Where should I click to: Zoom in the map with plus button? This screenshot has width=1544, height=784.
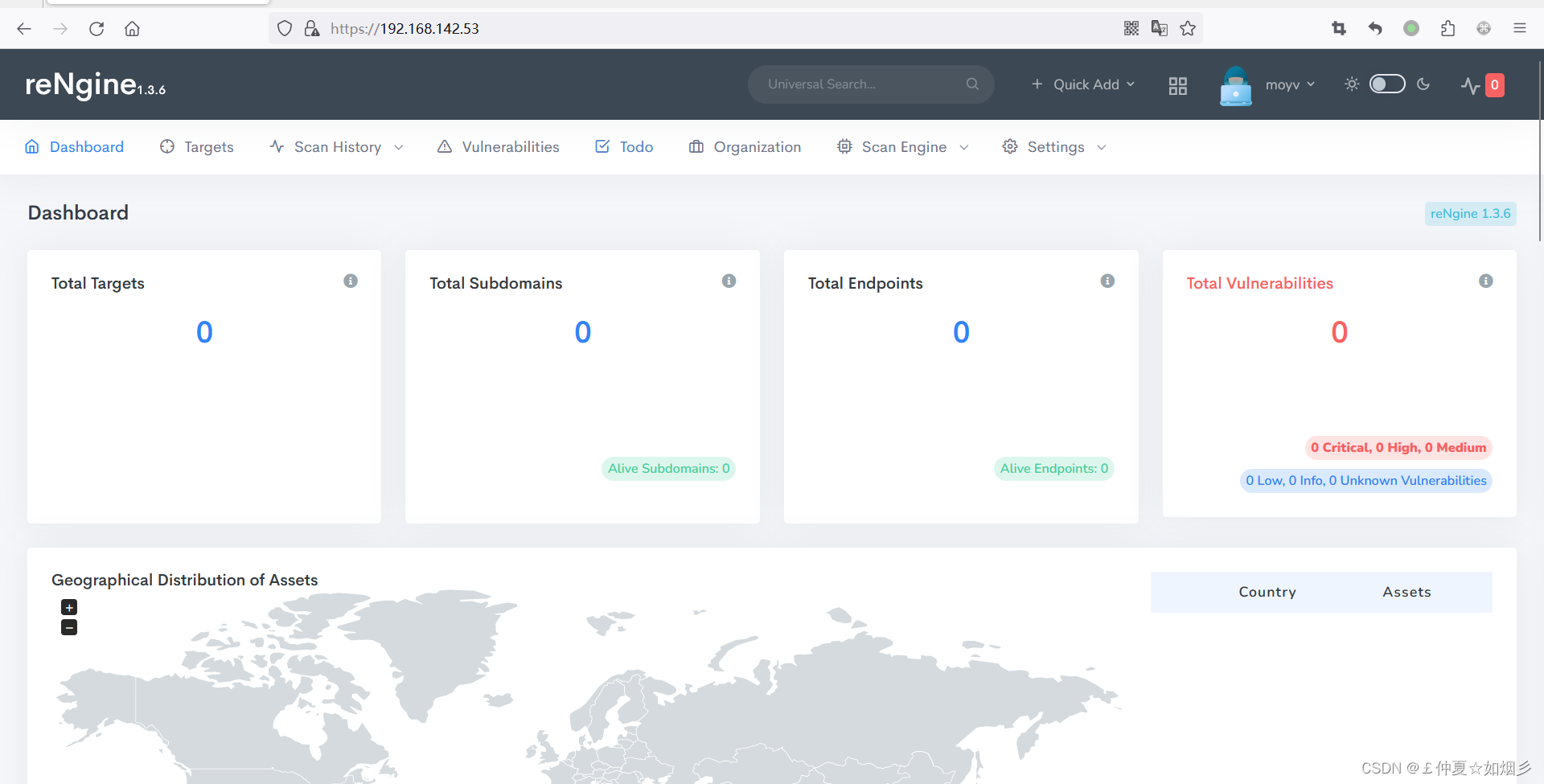(x=69, y=607)
